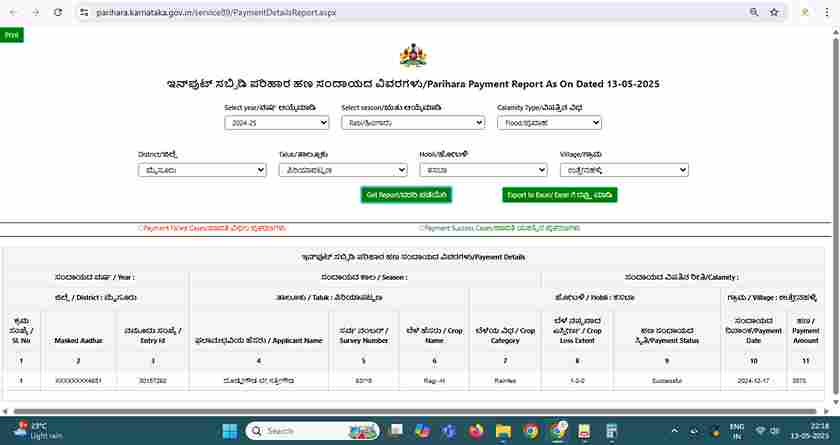The image size is (840, 445).
Task: Click the Crop Loss Extent column header
Action: point(577,330)
